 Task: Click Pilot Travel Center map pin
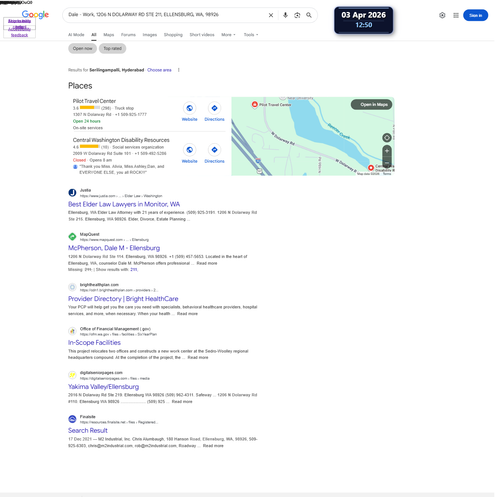pyautogui.click(x=255, y=104)
